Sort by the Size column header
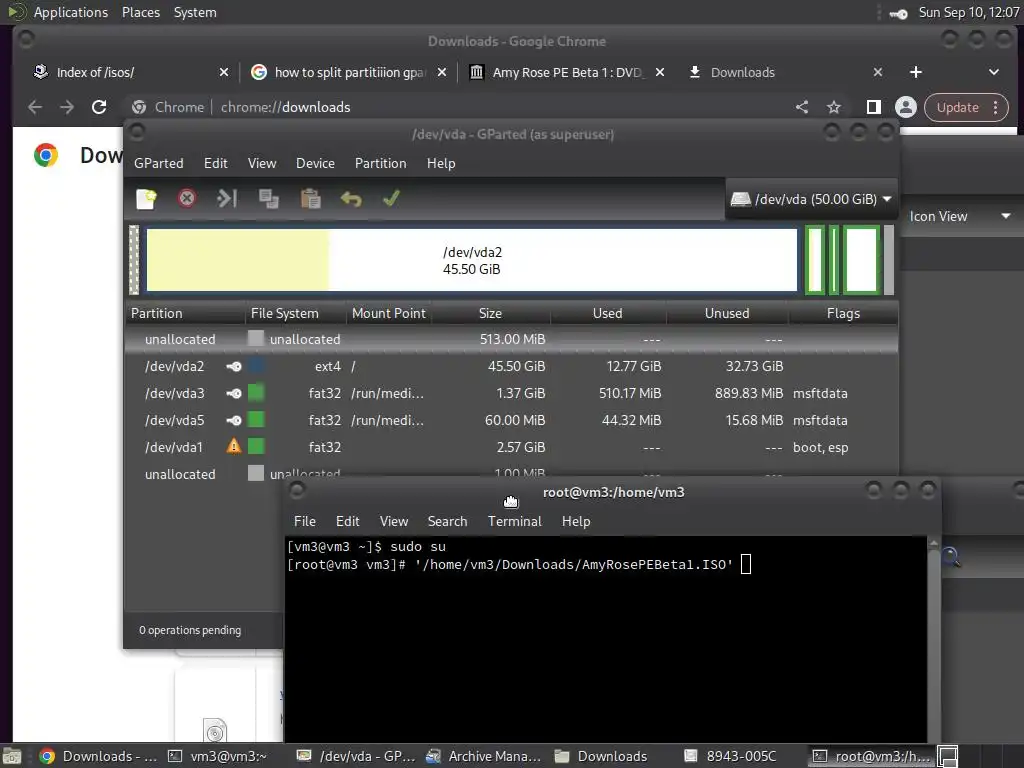Viewport: 1024px width, 768px height. (490, 313)
